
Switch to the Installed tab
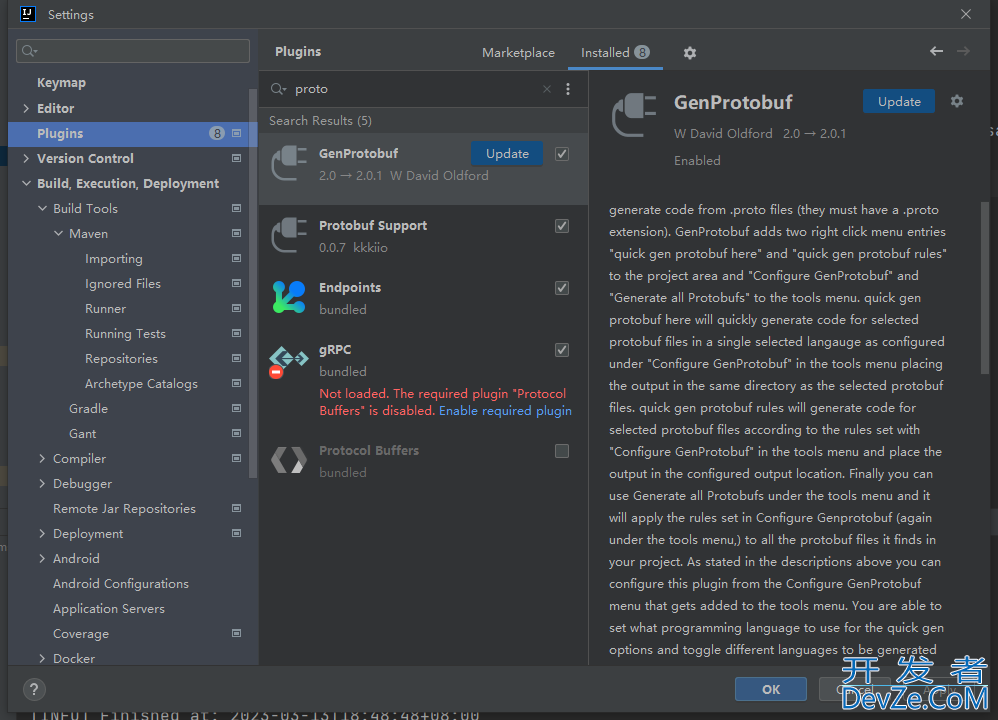point(615,53)
